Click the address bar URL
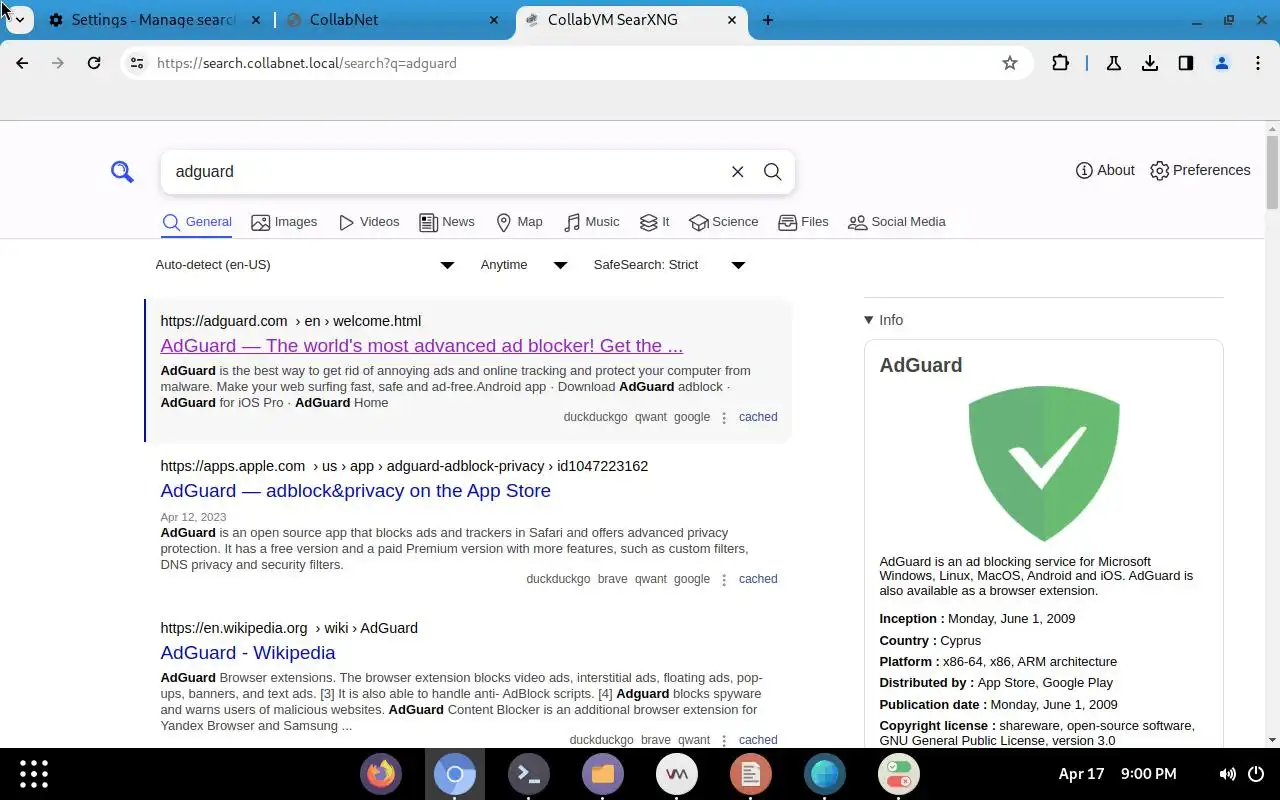This screenshot has height=800, width=1280. [x=307, y=63]
